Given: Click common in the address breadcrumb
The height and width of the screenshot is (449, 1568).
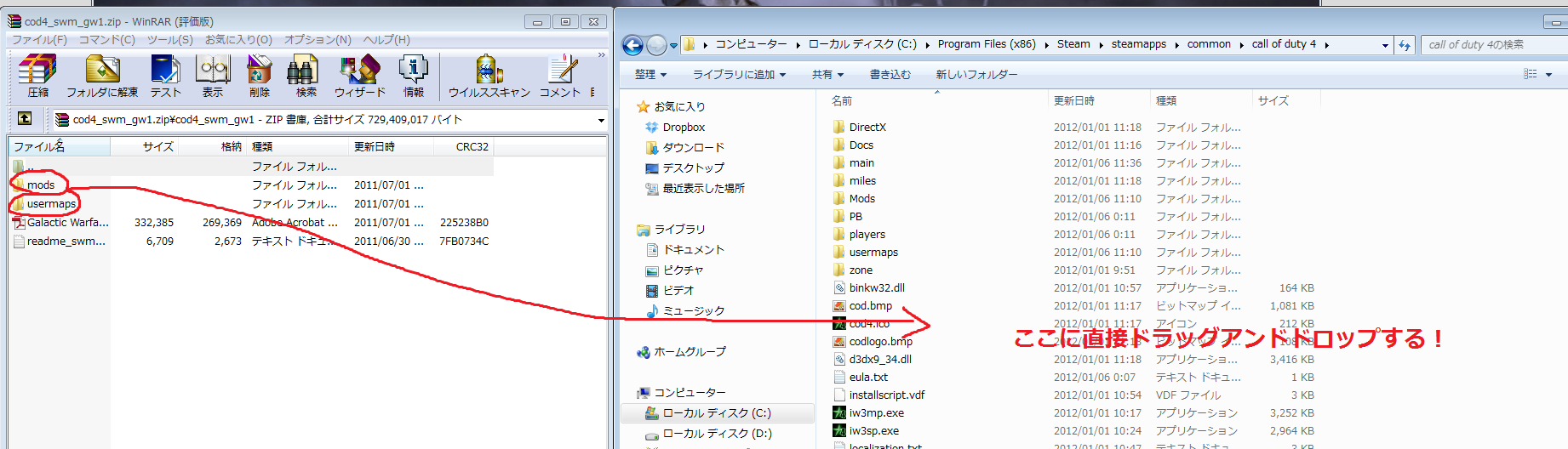Looking at the screenshot, I should [1209, 44].
